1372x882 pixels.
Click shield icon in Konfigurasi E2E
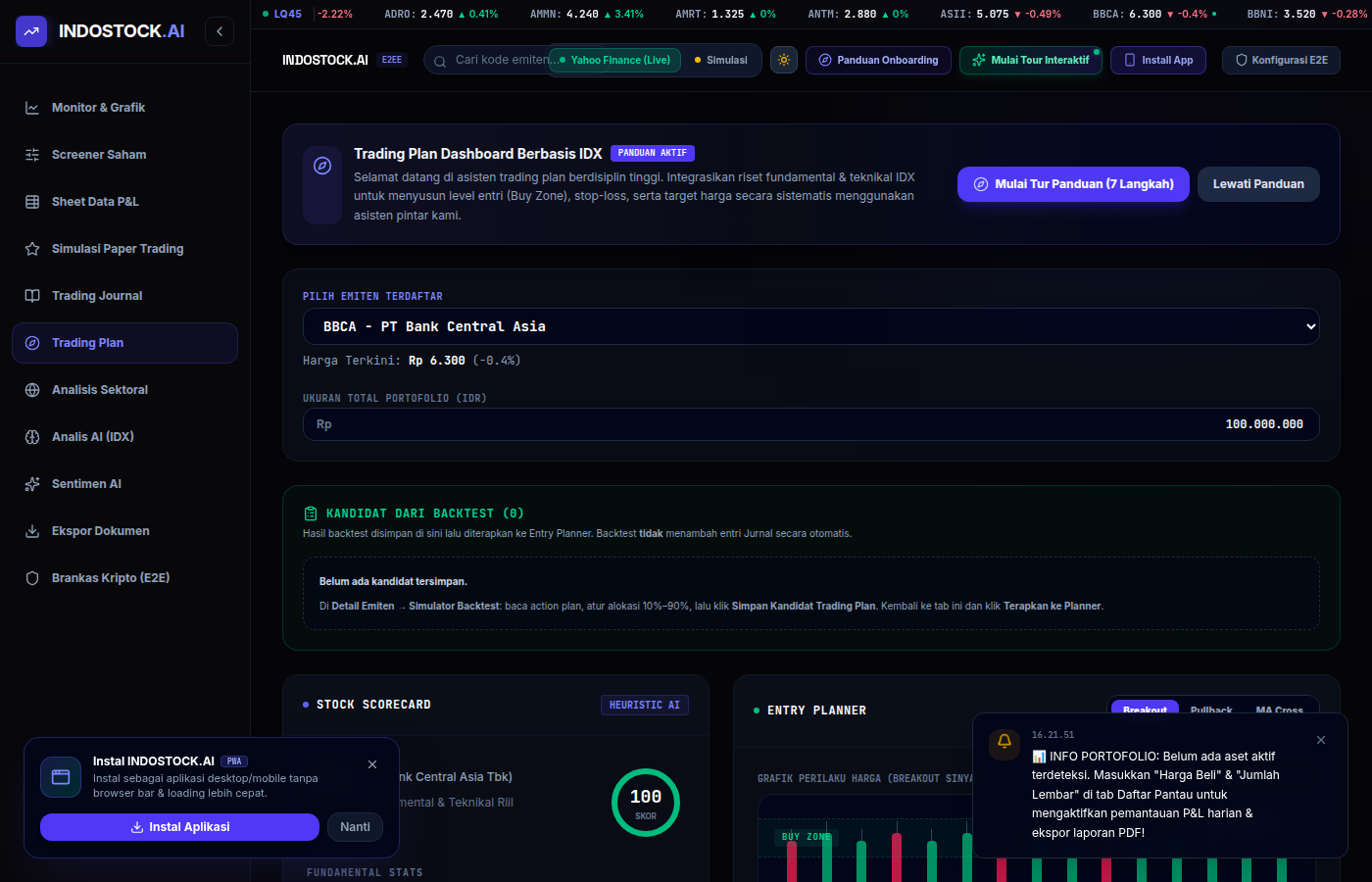point(1242,60)
